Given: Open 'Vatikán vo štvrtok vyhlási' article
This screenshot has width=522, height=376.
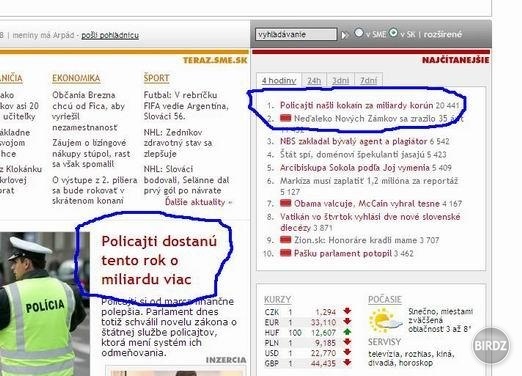Looking at the screenshot, I should (370, 222).
